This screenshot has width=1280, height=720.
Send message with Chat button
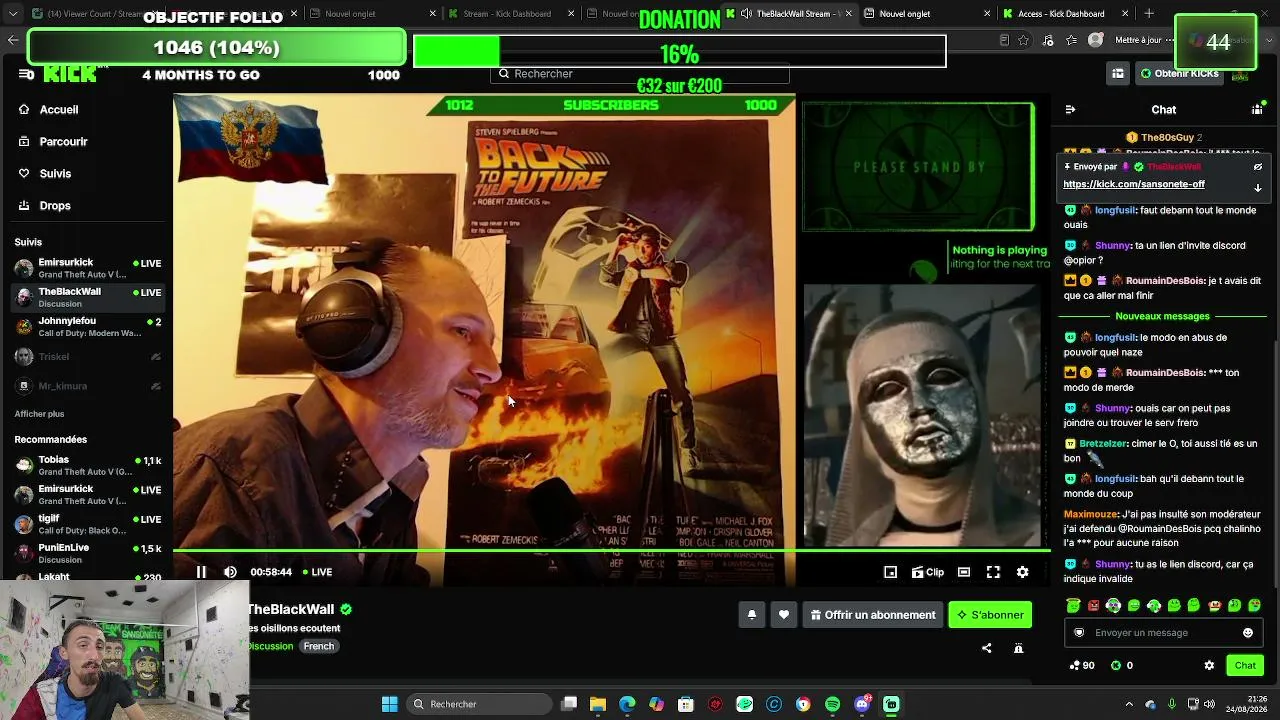pos(1245,665)
